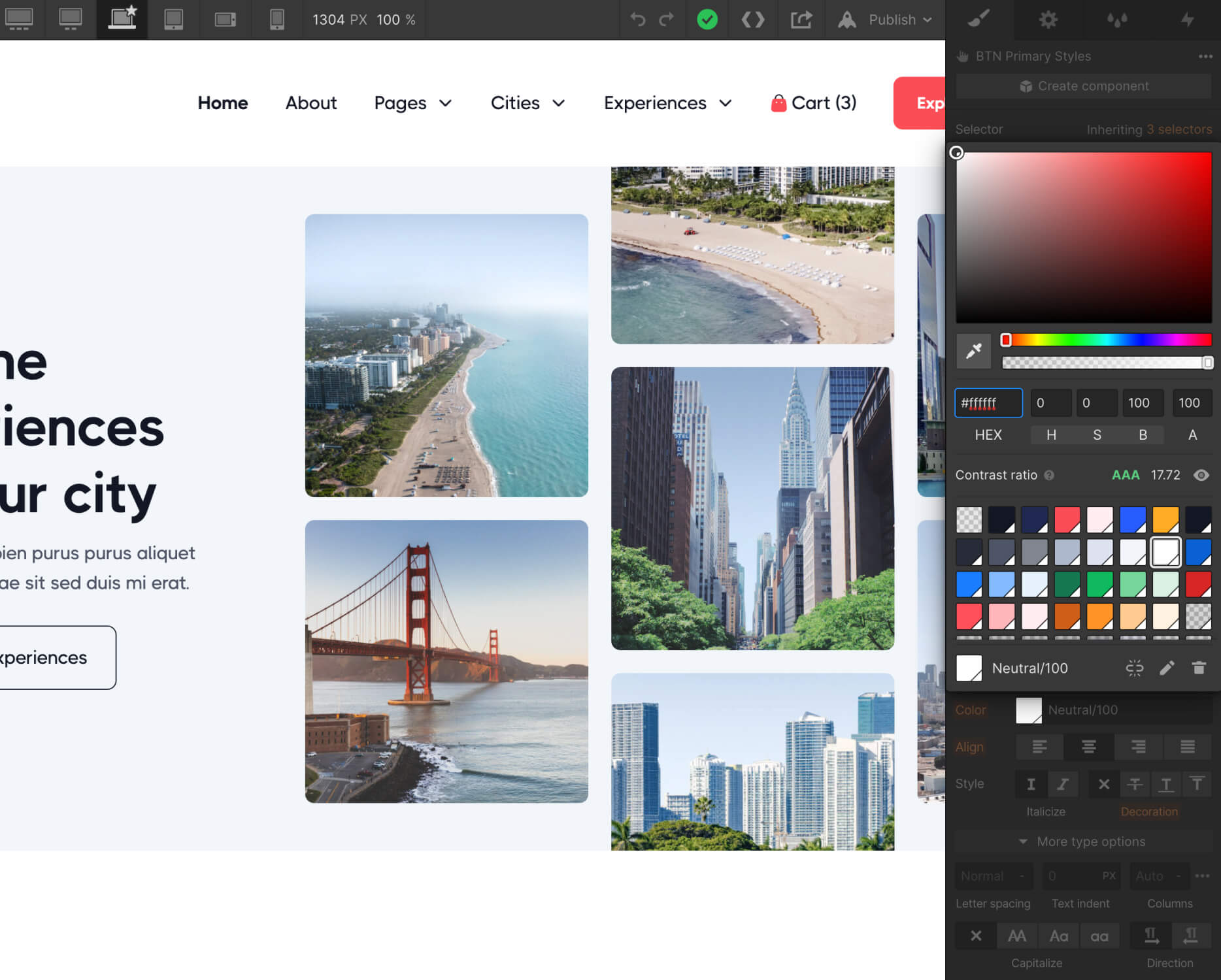The width and height of the screenshot is (1221, 980).
Task: Select the tablet breakpoint view
Action: (173, 20)
